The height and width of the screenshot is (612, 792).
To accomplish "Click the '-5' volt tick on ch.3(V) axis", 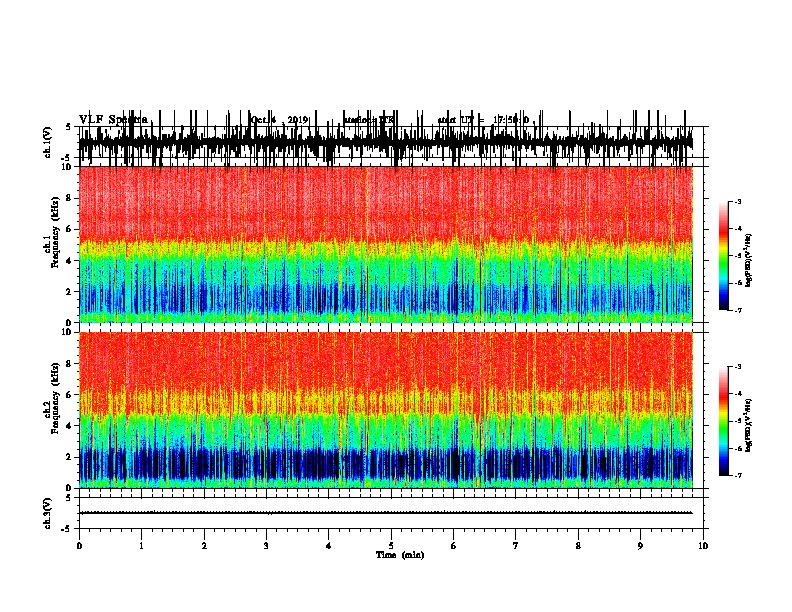I will pyautogui.click(x=67, y=529).
